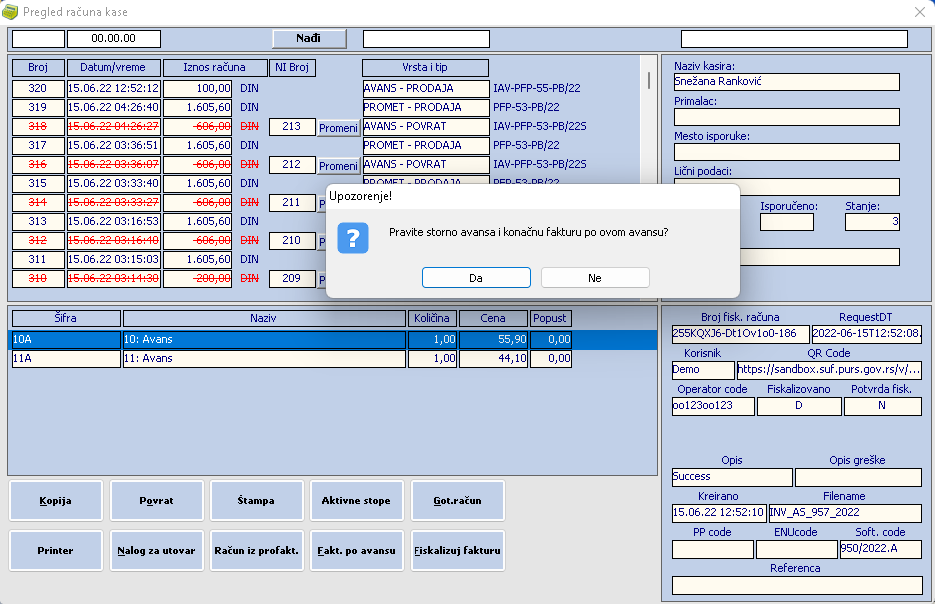Click Fakt. po avansu button
Viewport: 935px width, 604px height.
point(357,550)
